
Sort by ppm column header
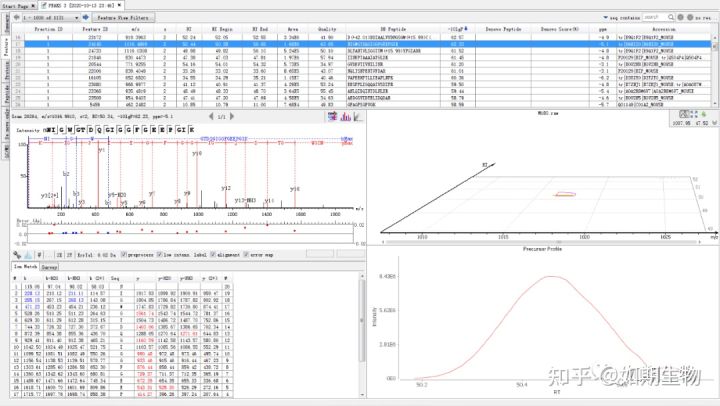point(602,29)
